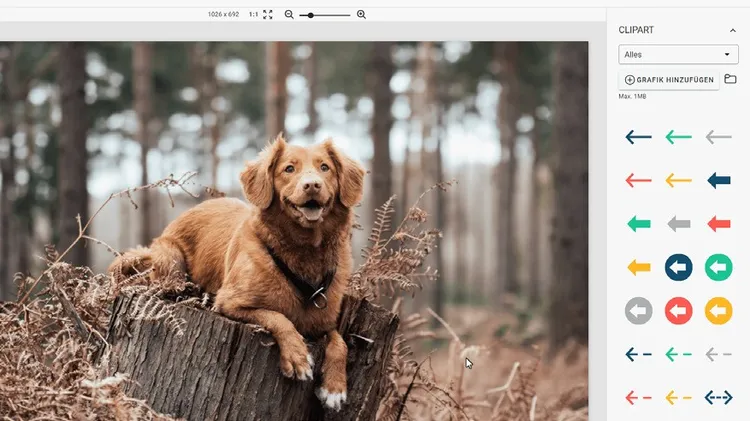Select the dark blue double-headed dashed arrow
The width and height of the screenshot is (750, 421).
click(718, 397)
